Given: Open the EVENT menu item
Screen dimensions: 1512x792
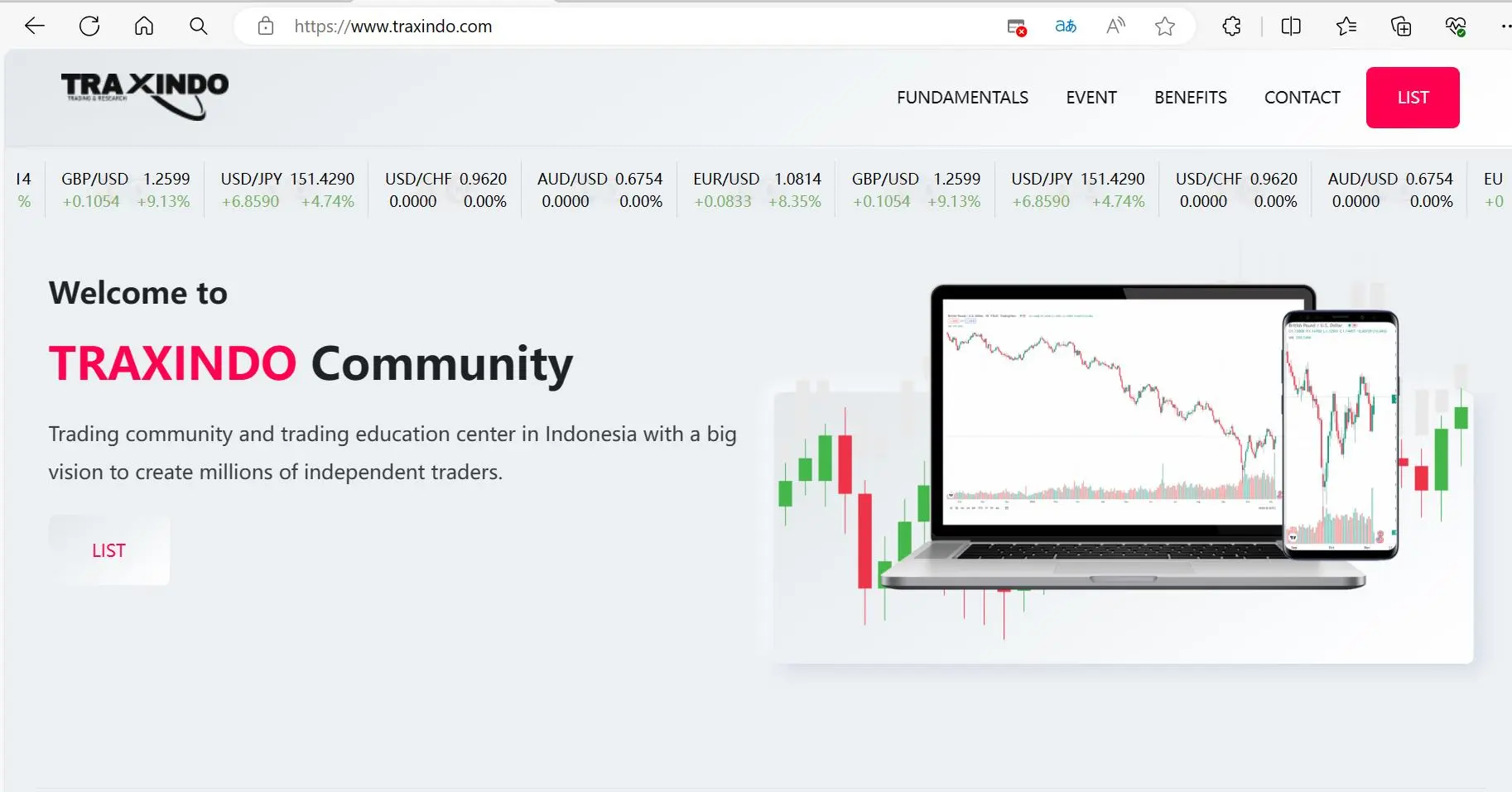Looking at the screenshot, I should [1091, 98].
